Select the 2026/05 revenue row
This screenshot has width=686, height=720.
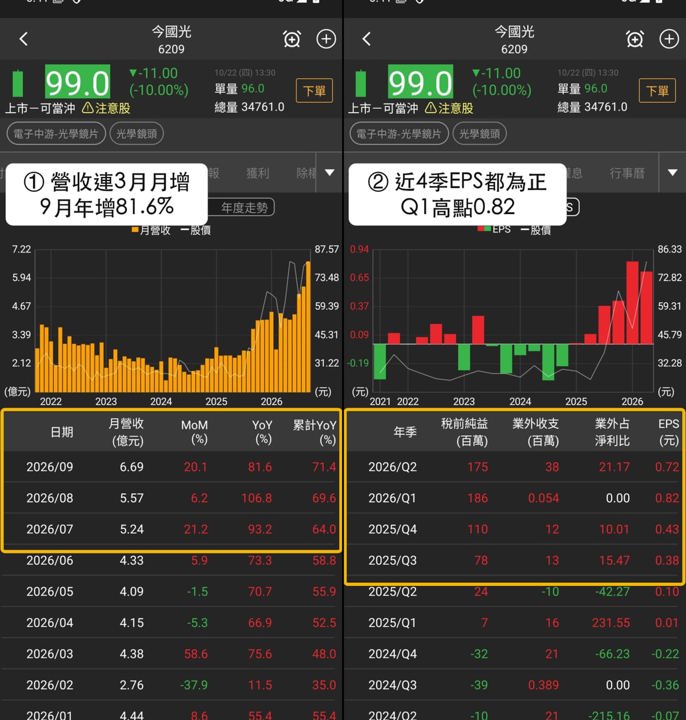tap(171, 591)
